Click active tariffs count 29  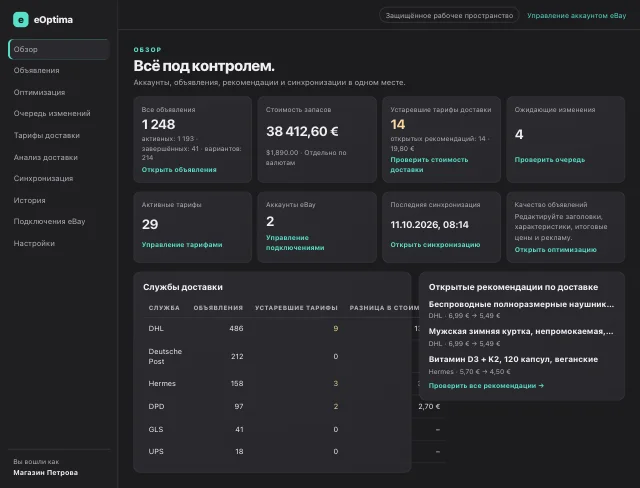[x=150, y=224]
